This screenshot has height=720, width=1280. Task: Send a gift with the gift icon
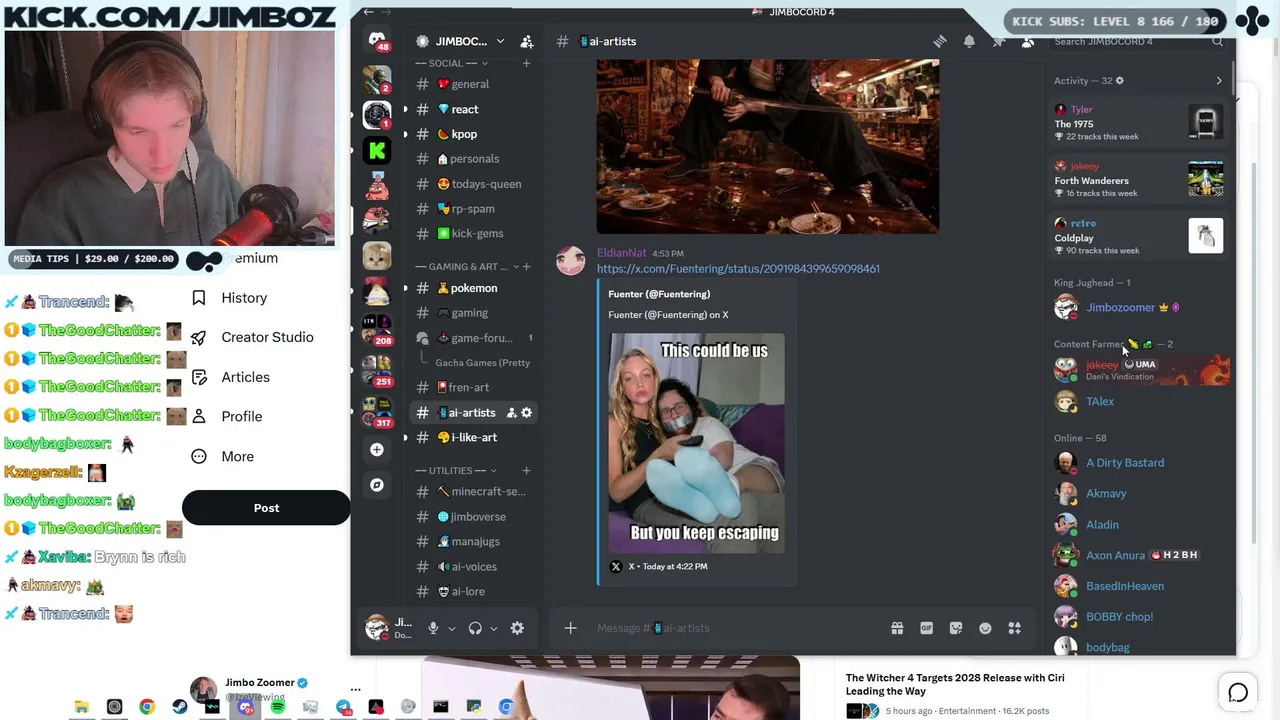click(x=897, y=628)
